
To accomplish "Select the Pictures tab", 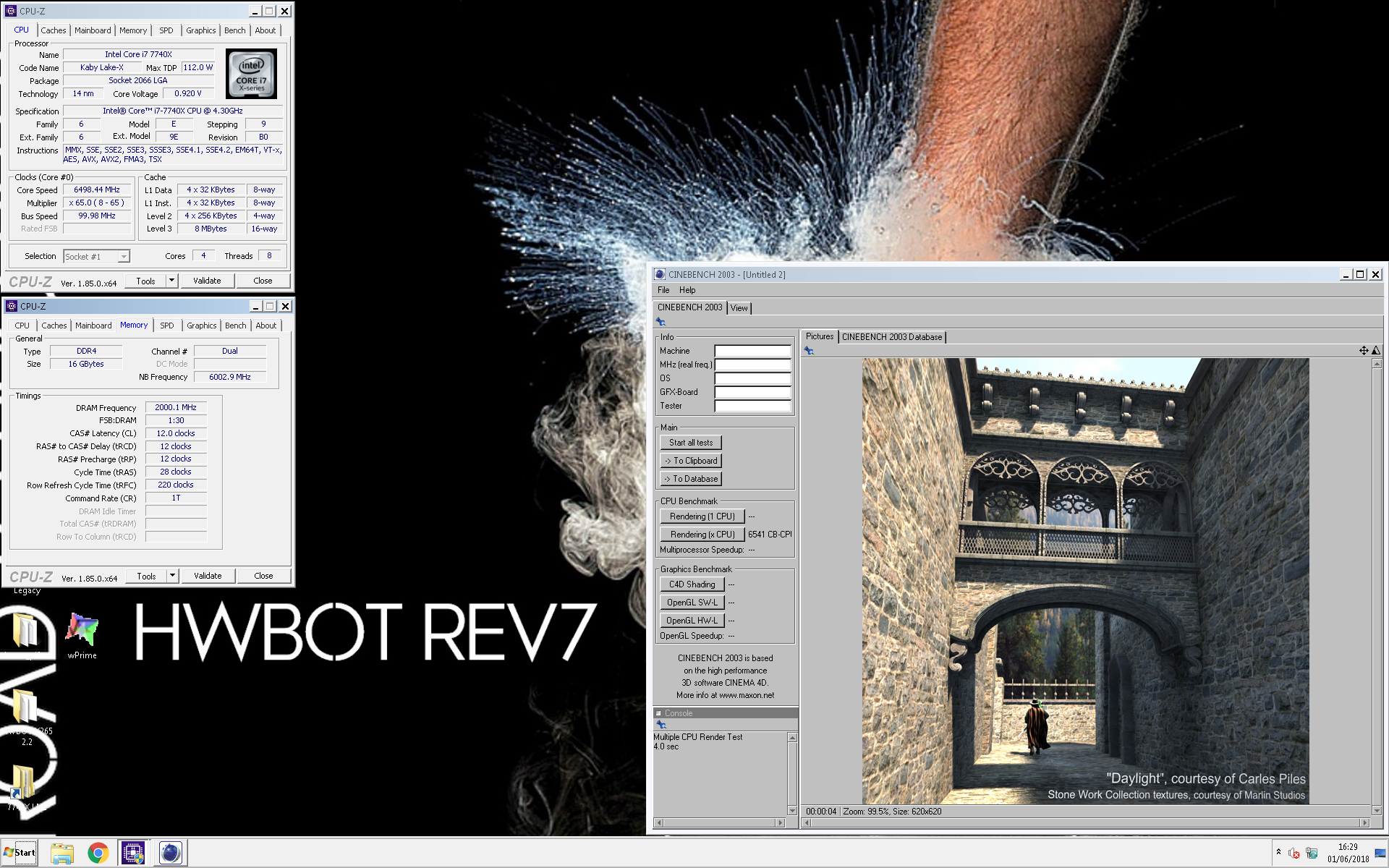I will click(820, 336).
